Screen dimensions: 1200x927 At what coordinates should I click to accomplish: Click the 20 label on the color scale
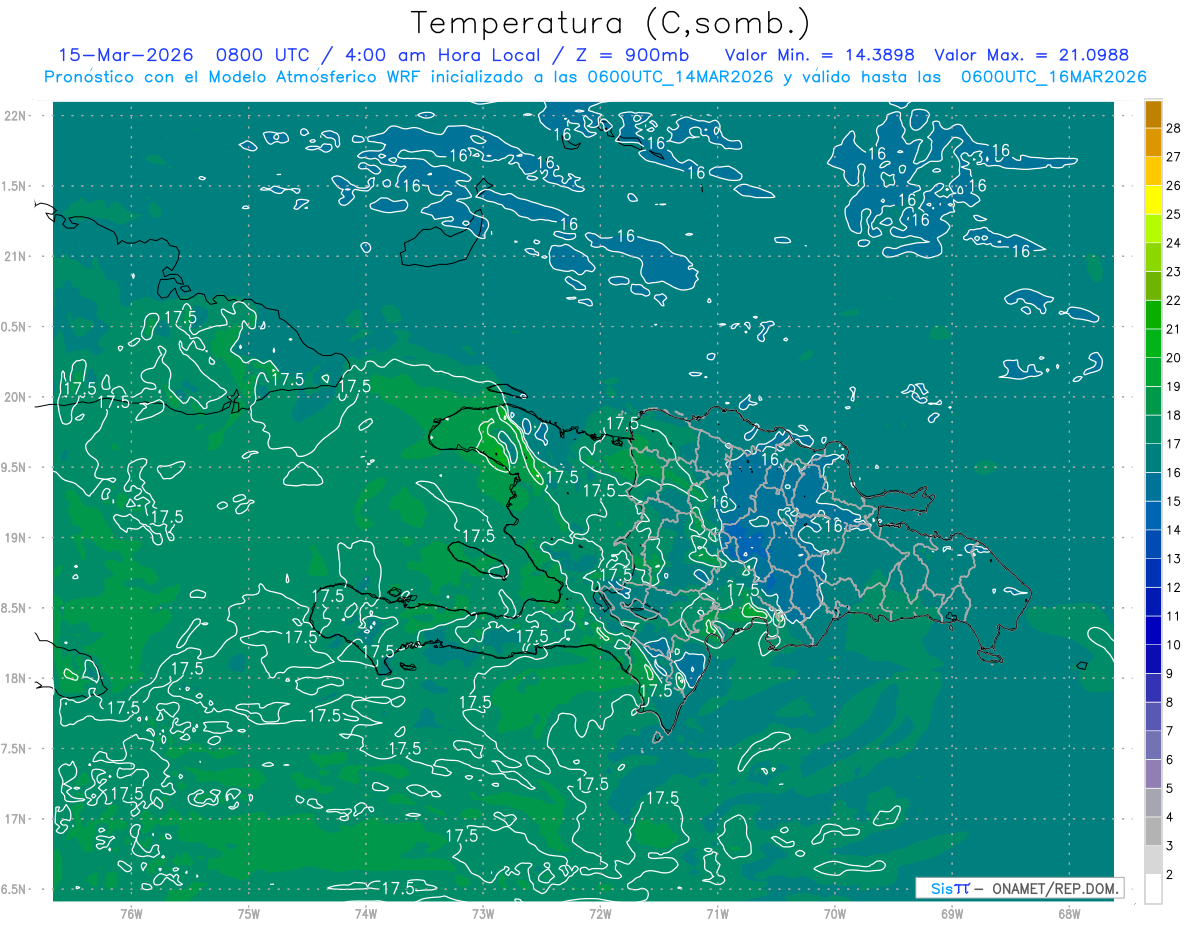click(1174, 358)
